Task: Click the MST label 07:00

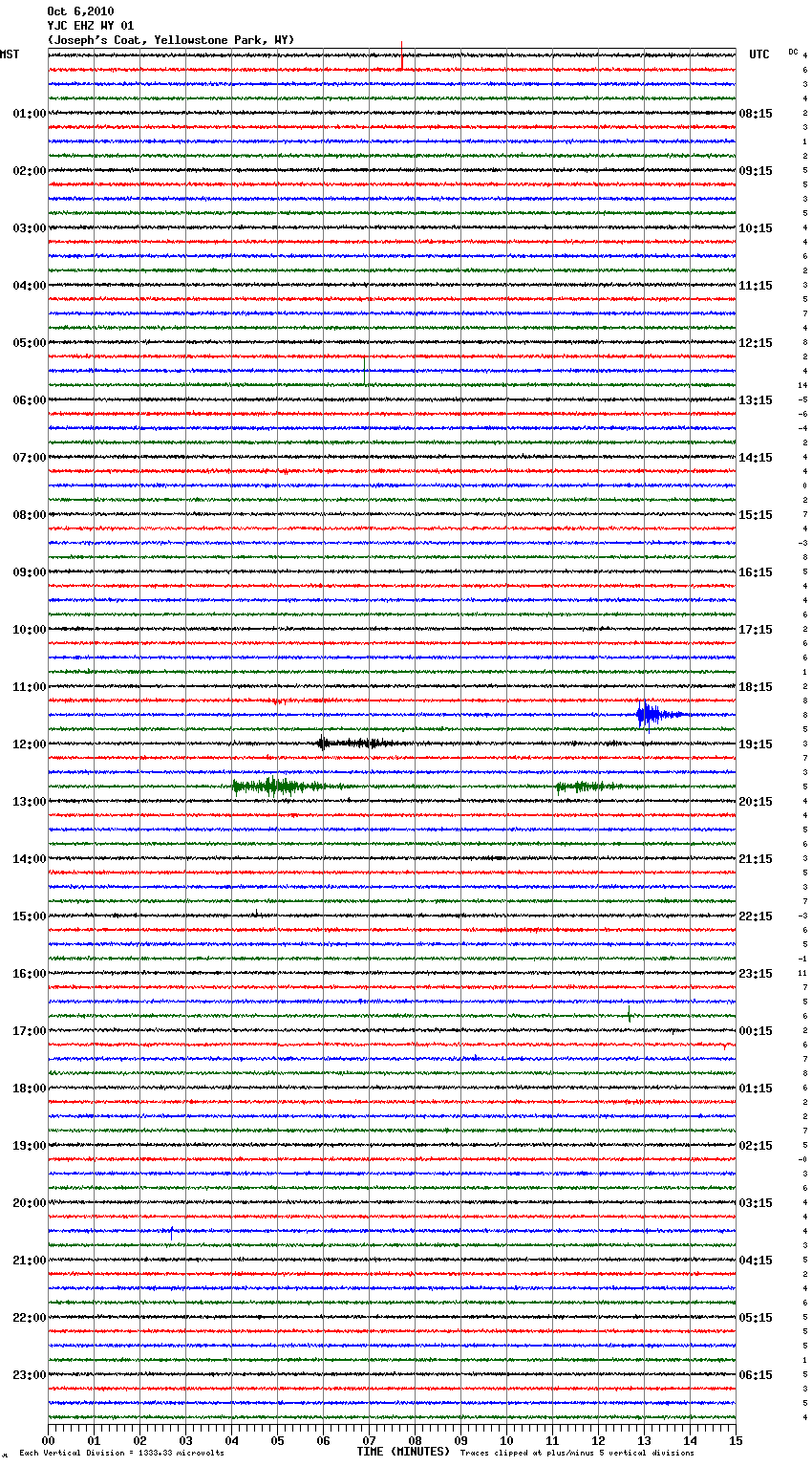Action: (29, 458)
